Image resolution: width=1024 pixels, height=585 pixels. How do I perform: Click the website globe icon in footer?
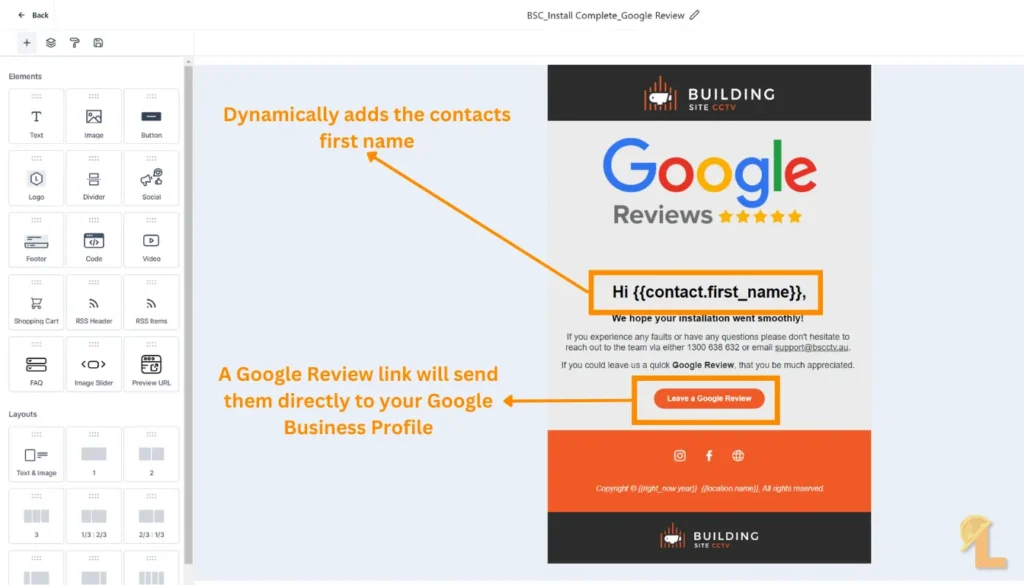click(738, 456)
